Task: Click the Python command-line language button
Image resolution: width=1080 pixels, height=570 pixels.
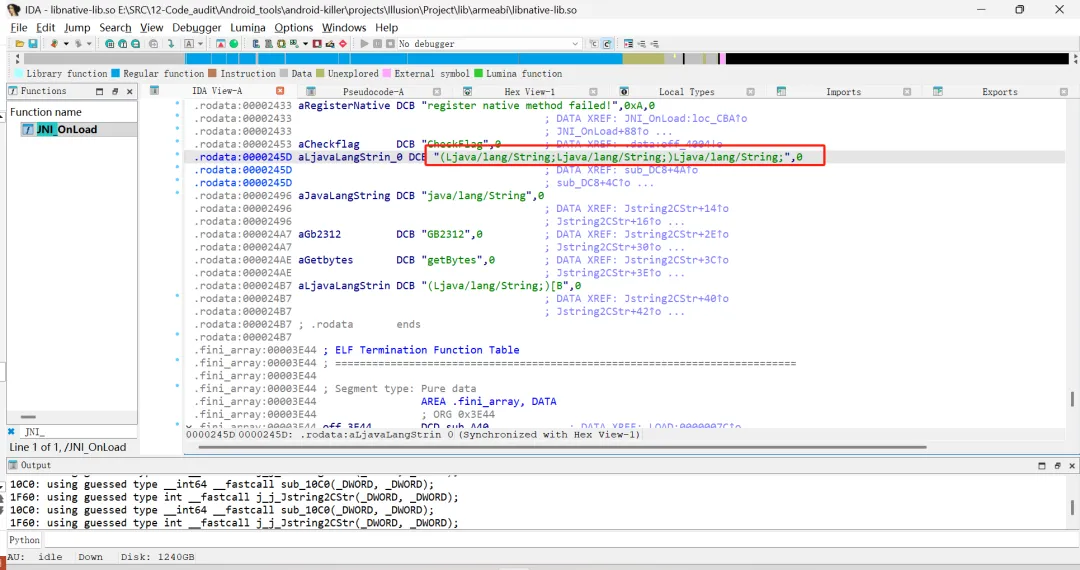Action: point(24,540)
